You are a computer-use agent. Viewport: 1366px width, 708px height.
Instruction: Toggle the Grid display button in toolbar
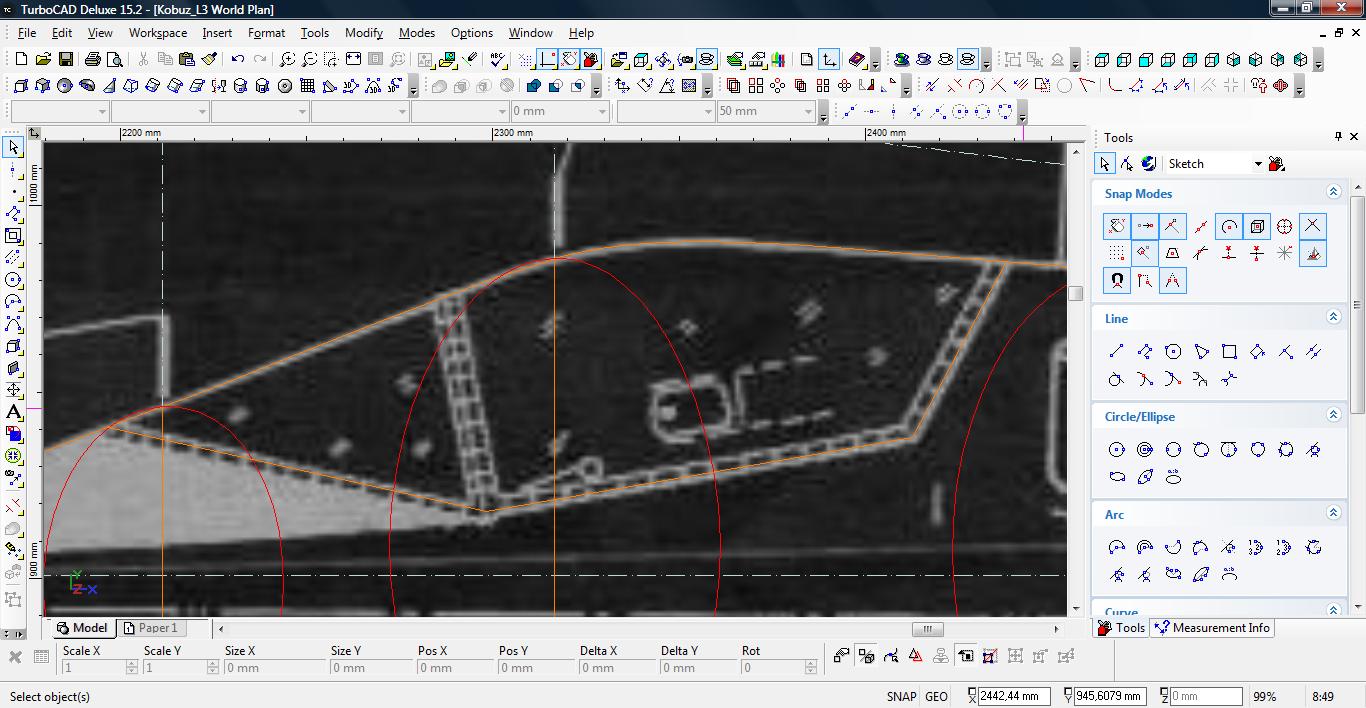526,60
